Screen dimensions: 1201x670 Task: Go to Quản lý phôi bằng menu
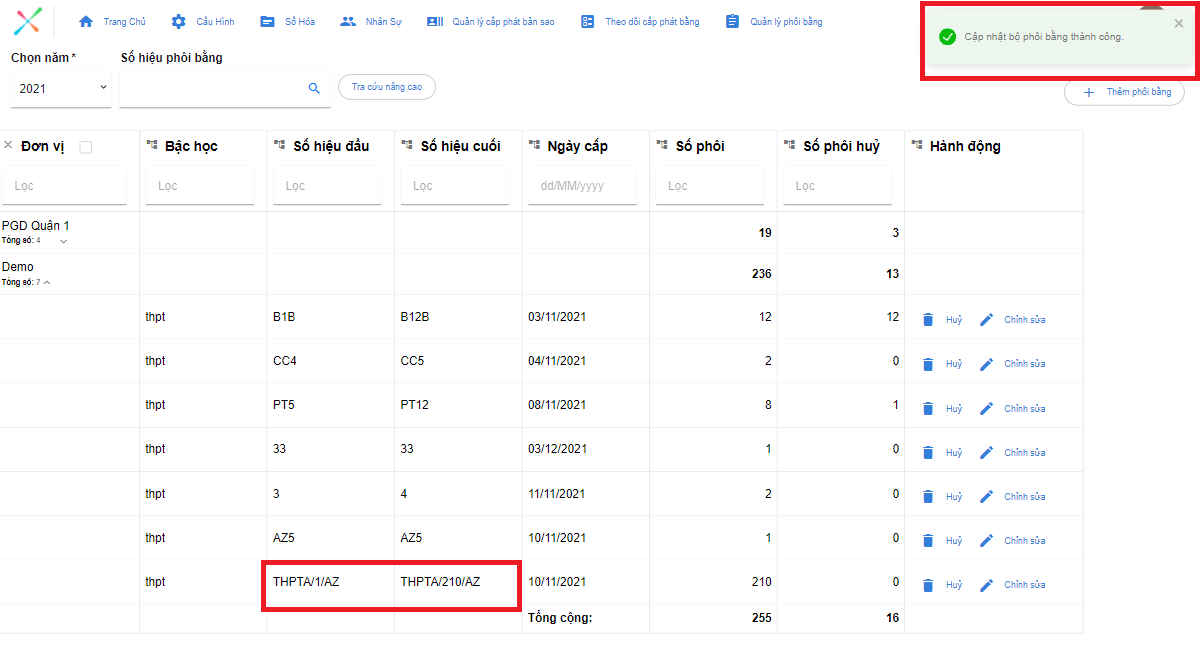point(774,21)
